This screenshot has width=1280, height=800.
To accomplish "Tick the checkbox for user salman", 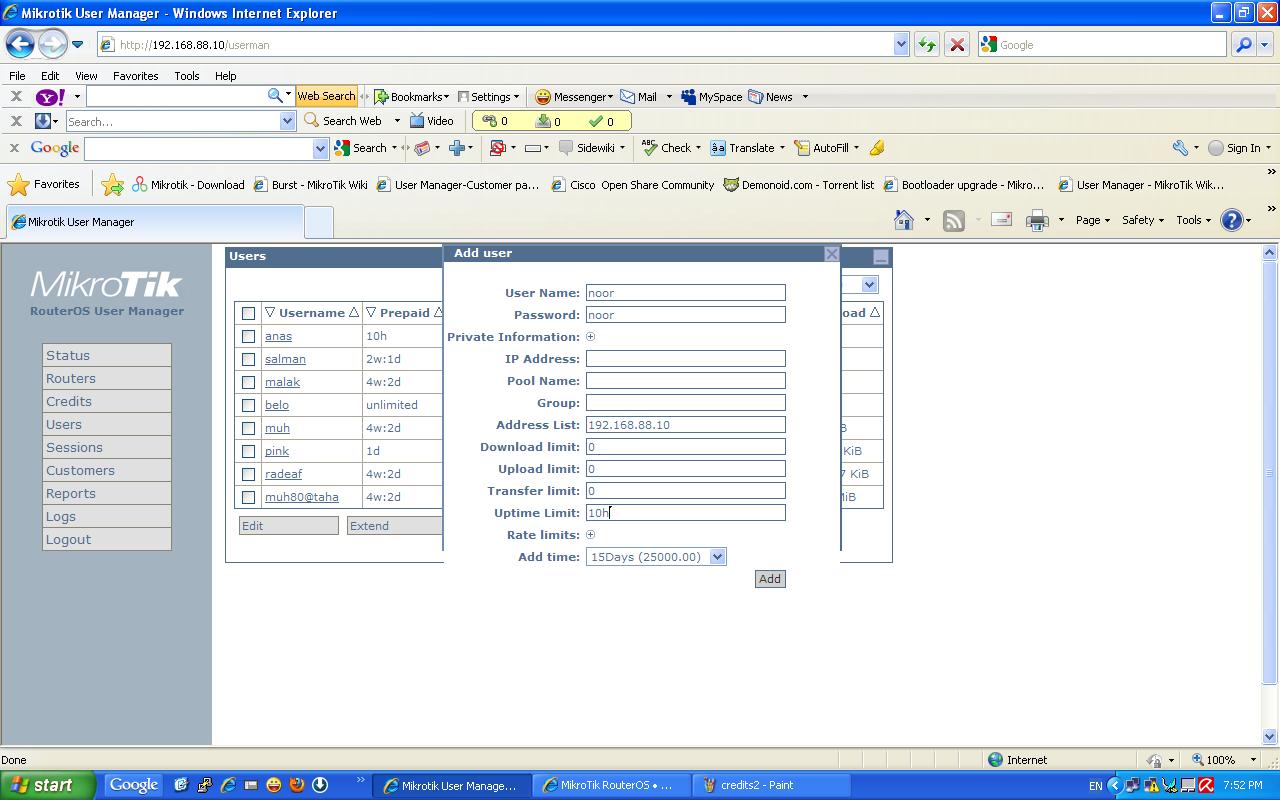I will (248, 360).
